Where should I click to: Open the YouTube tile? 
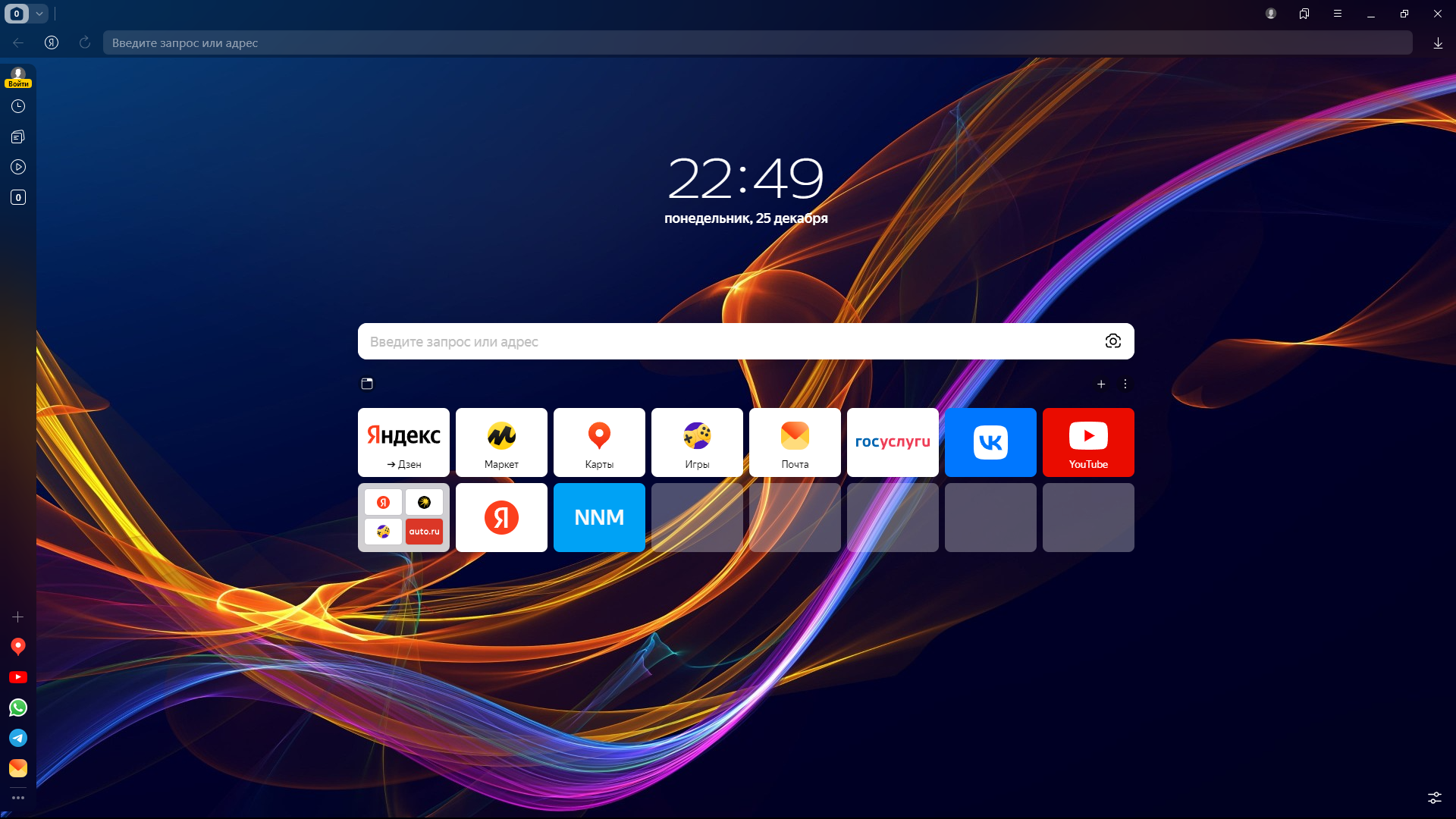coord(1088,442)
